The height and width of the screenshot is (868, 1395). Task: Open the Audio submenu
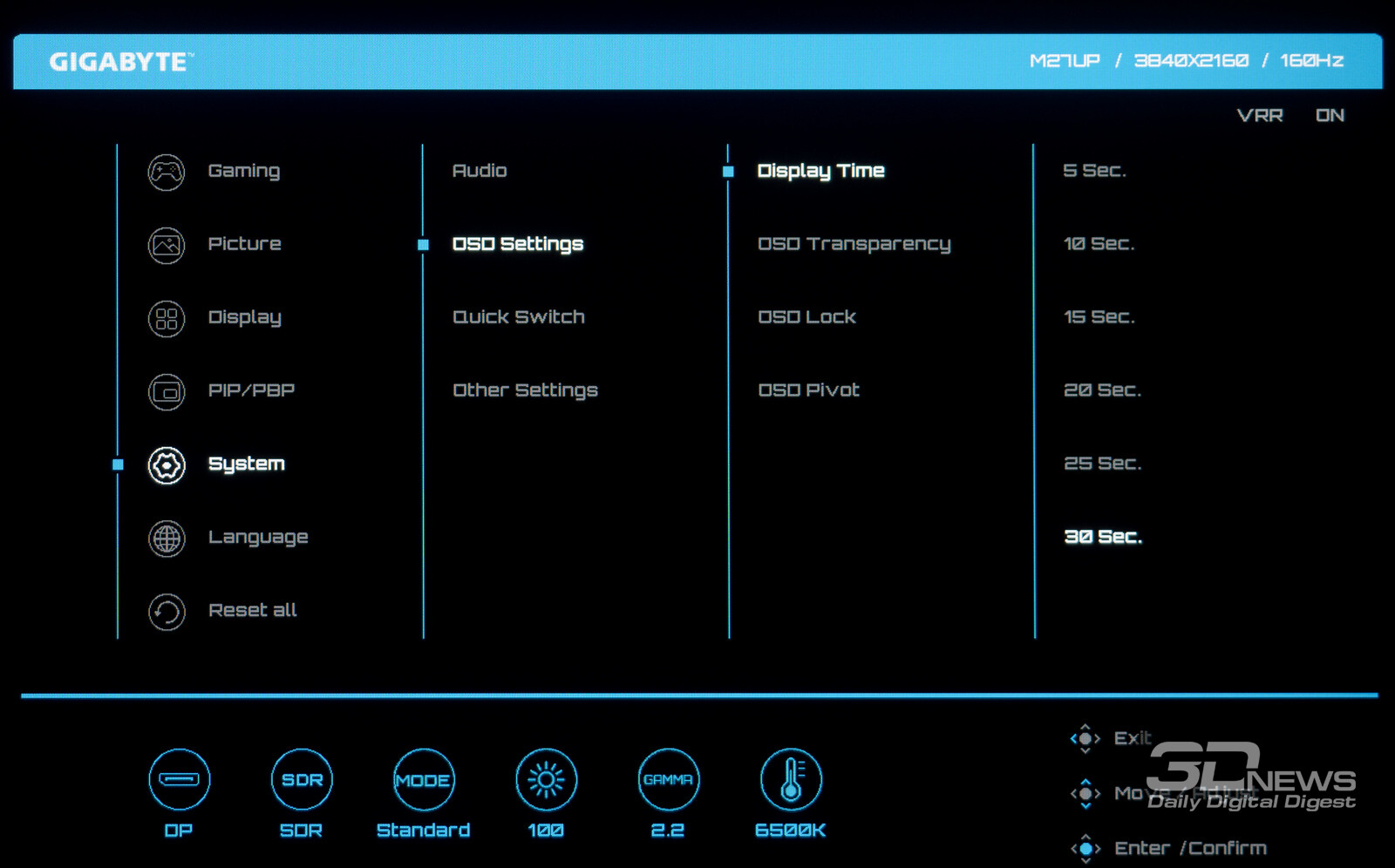point(480,171)
